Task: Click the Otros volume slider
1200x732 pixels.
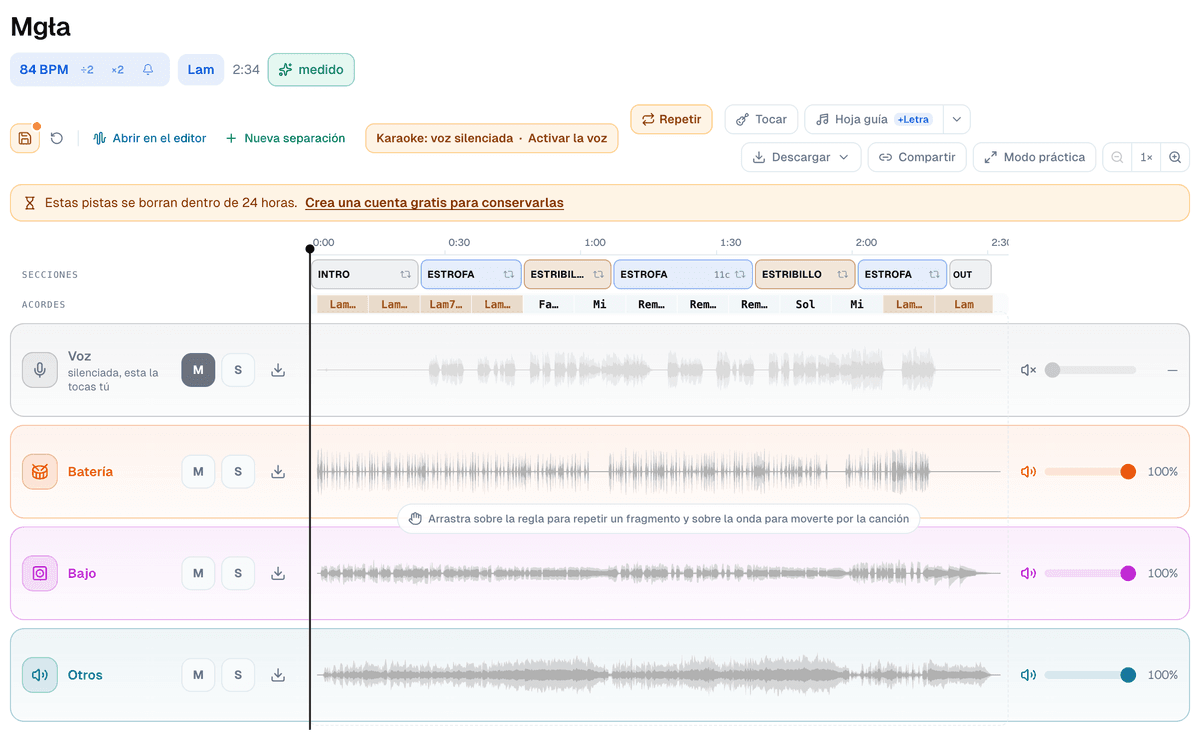Action: 1090,675
